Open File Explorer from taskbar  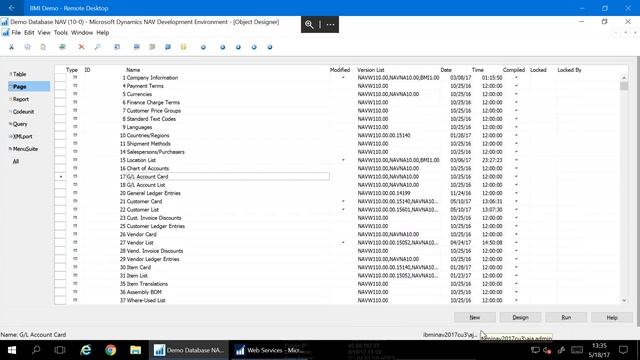click(136, 350)
